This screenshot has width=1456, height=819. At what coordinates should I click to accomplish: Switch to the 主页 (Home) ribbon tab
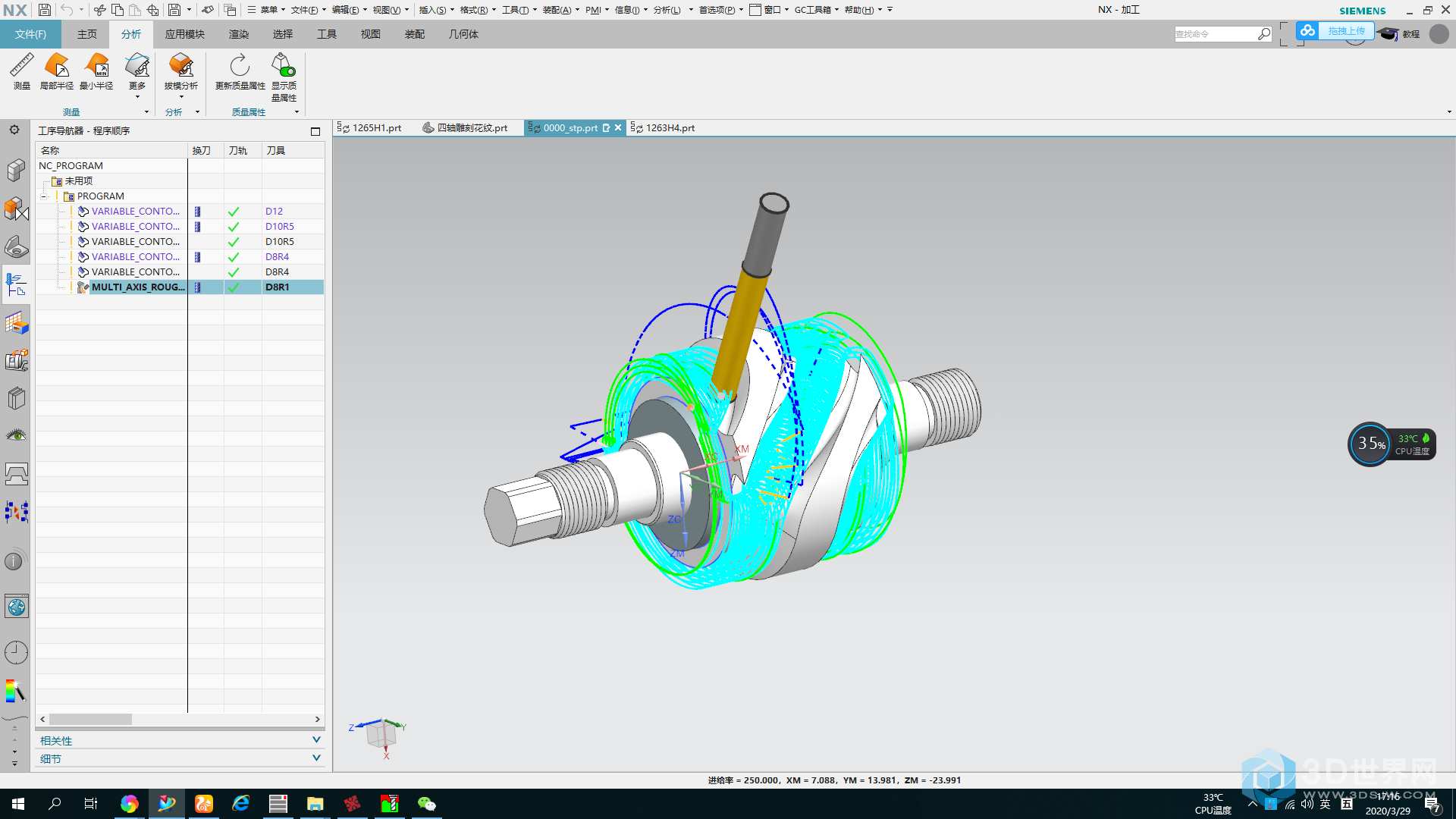87,34
